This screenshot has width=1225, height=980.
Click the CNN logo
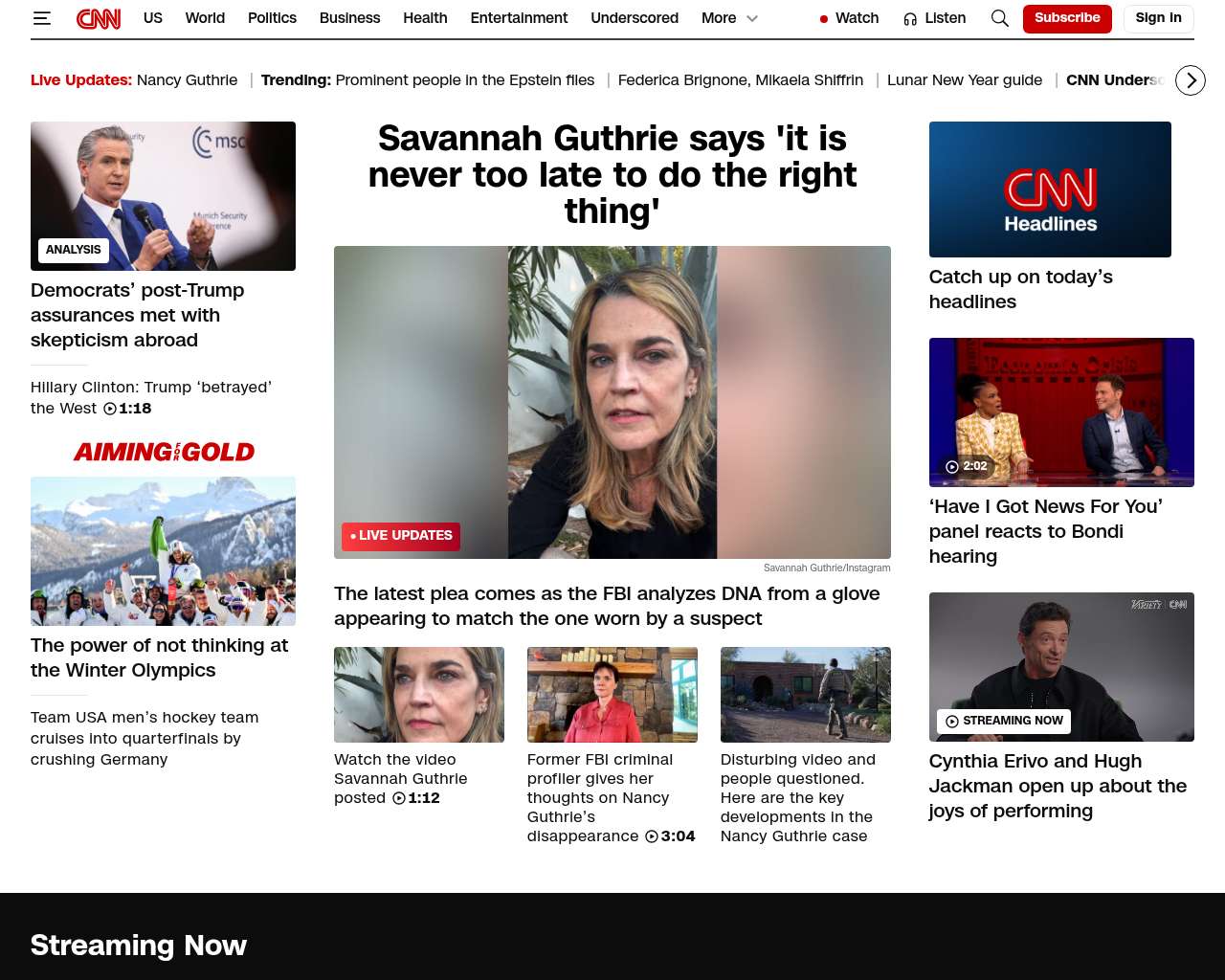click(99, 18)
